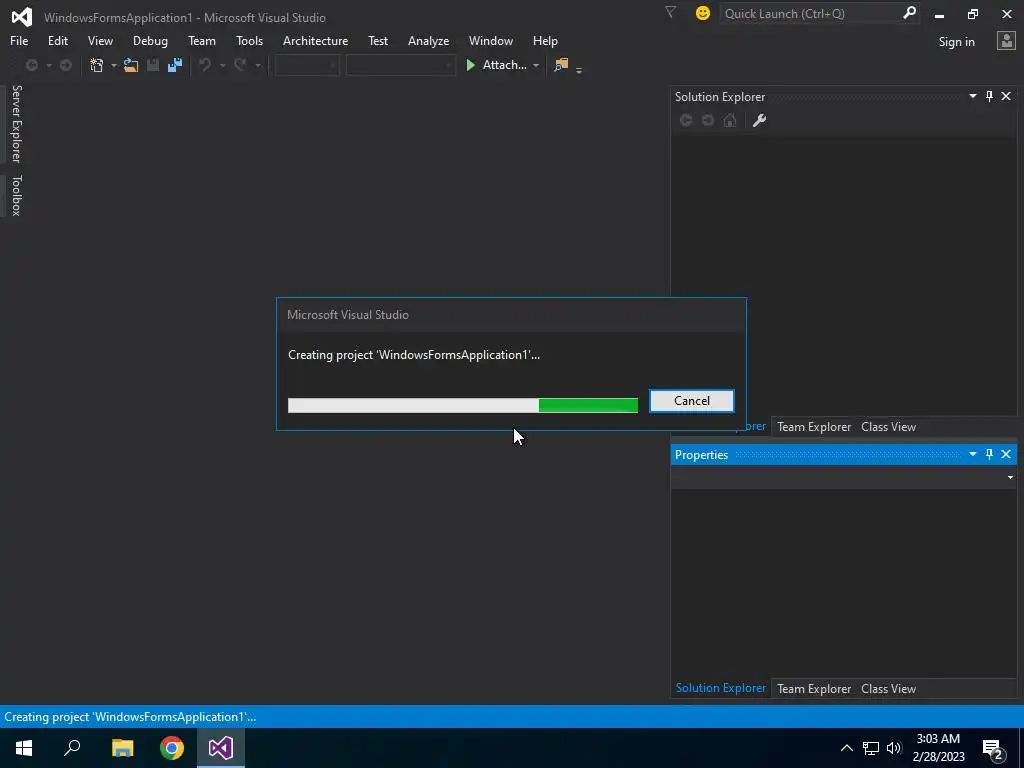Click the yellow smiley feedback icon

(x=703, y=13)
